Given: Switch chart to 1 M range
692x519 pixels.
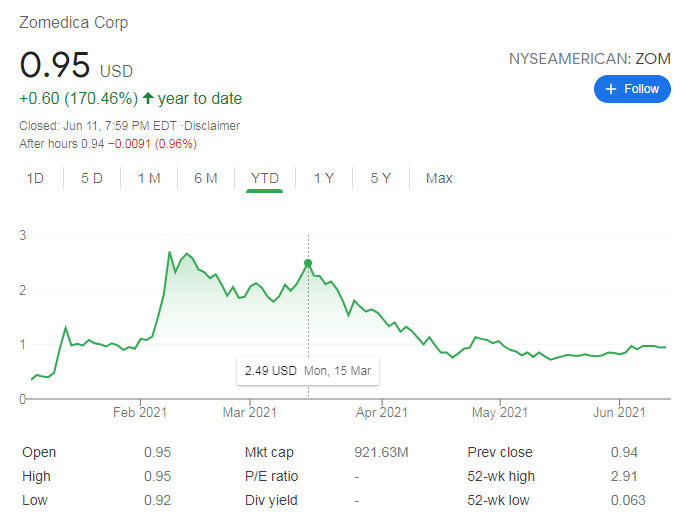Looking at the screenshot, I should click(149, 178).
